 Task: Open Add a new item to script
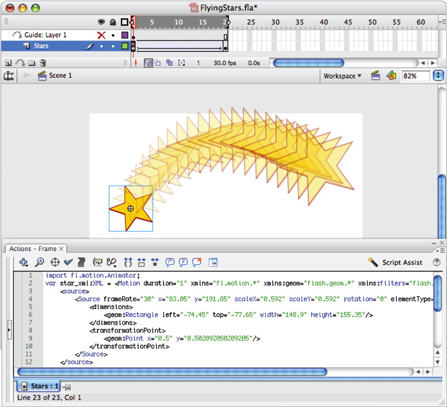tap(23, 262)
